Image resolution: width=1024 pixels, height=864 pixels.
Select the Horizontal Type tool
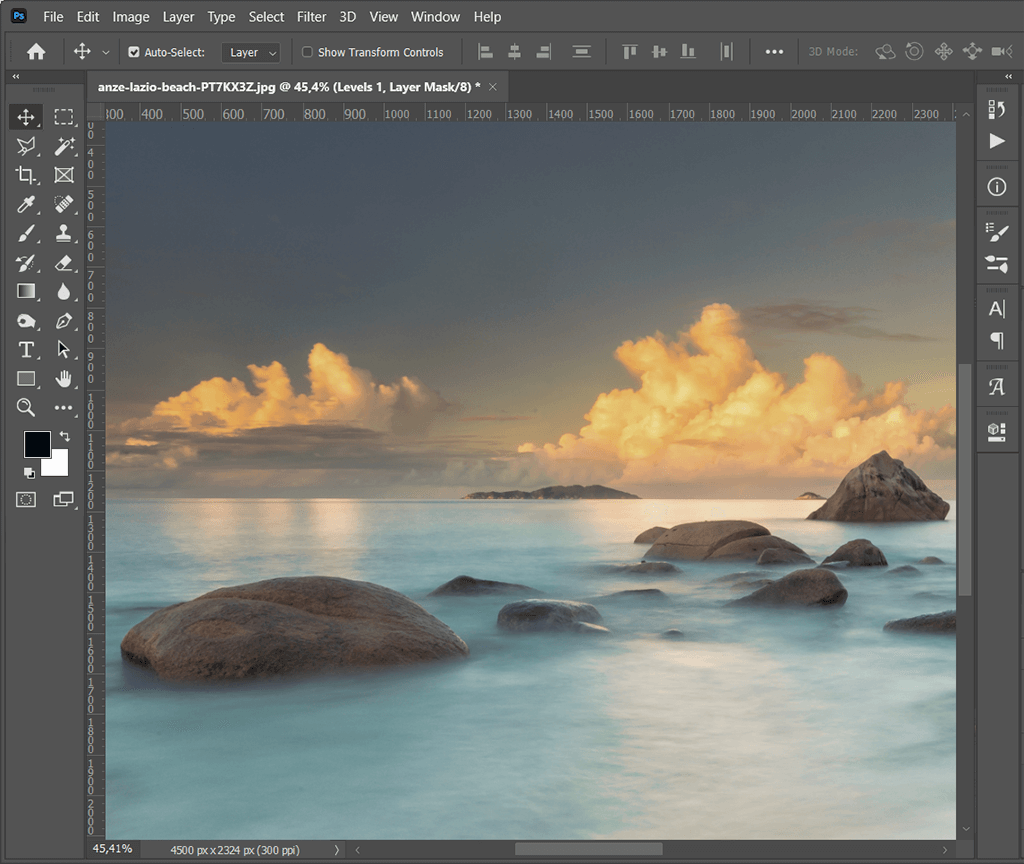tap(25, 349)
